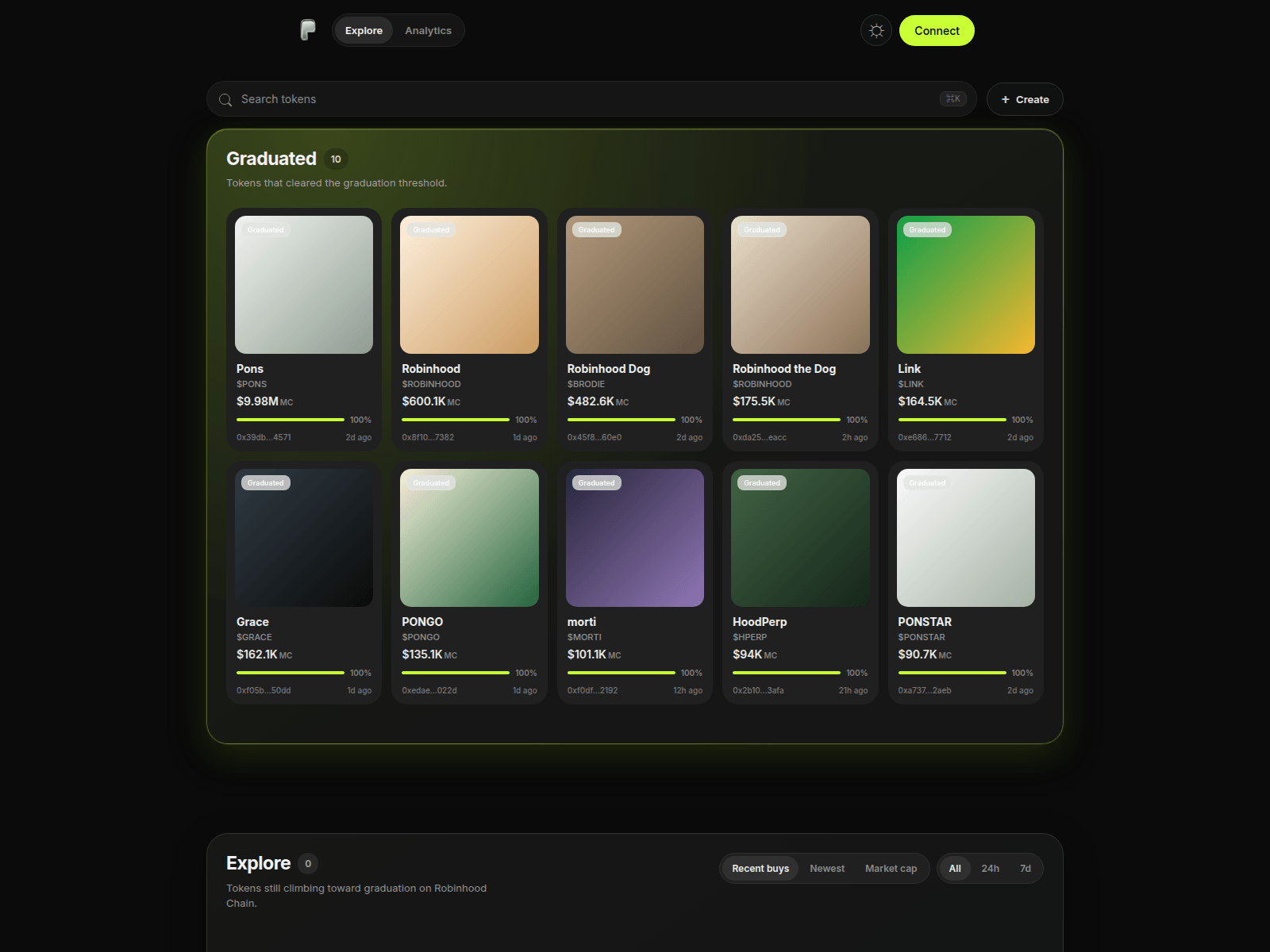Click address 0x45f8...60e0
The width and height of the screenshot is (1270, 952).
pos(595,437)
